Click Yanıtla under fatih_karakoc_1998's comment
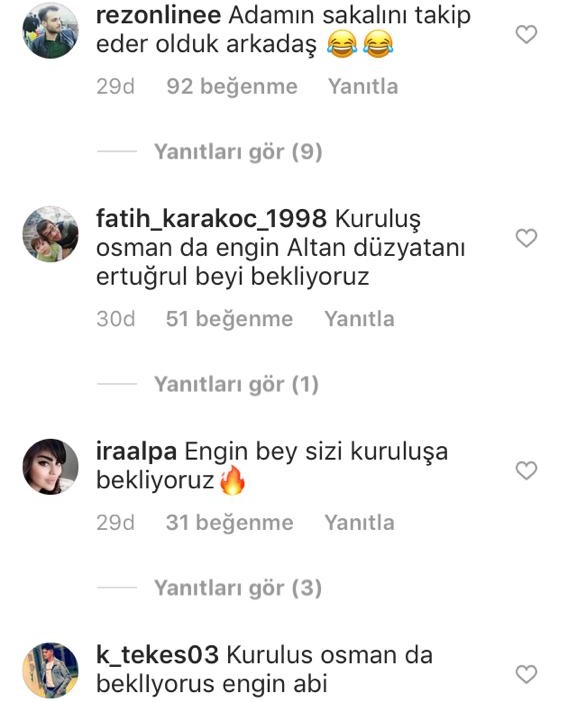The width and height of the screenshot is (577, 702). 359,319
